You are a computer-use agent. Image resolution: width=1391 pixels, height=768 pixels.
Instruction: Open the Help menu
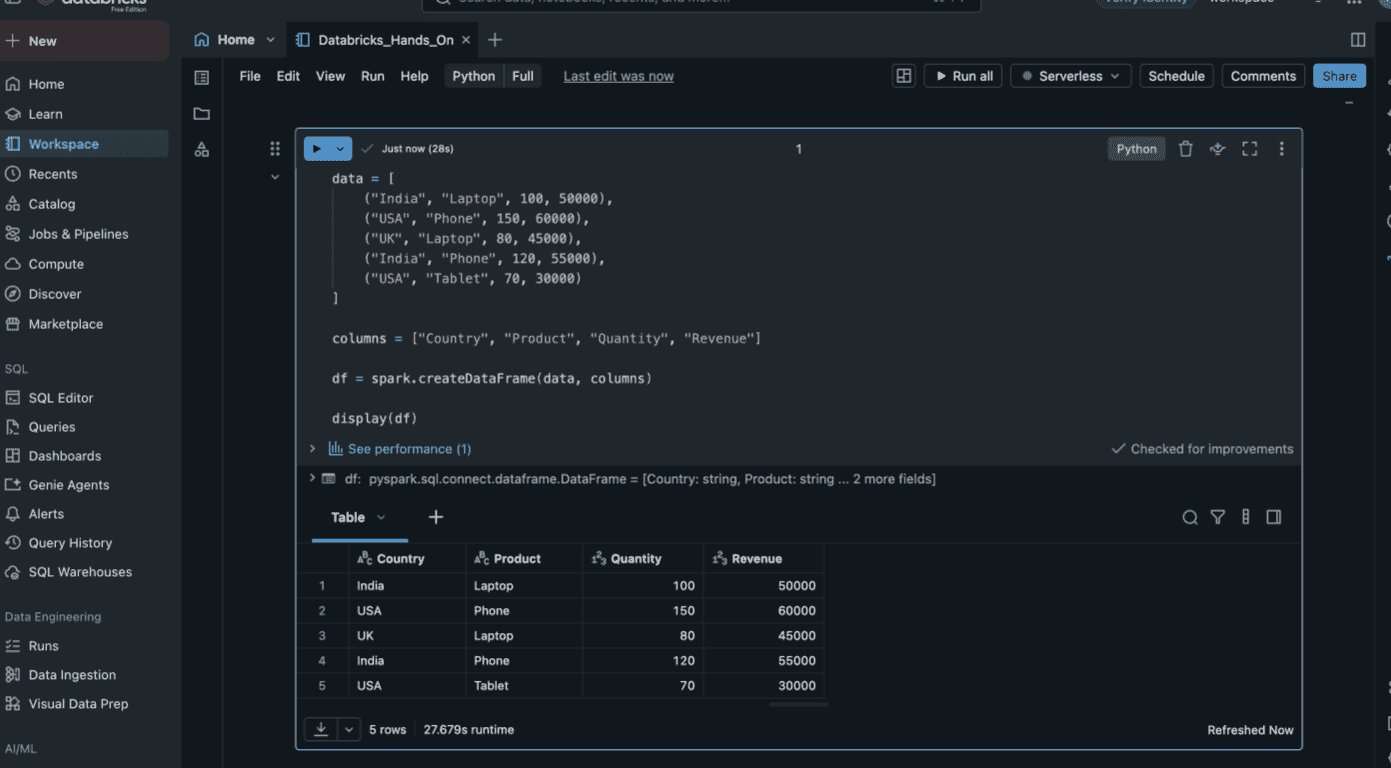(414, 76)
